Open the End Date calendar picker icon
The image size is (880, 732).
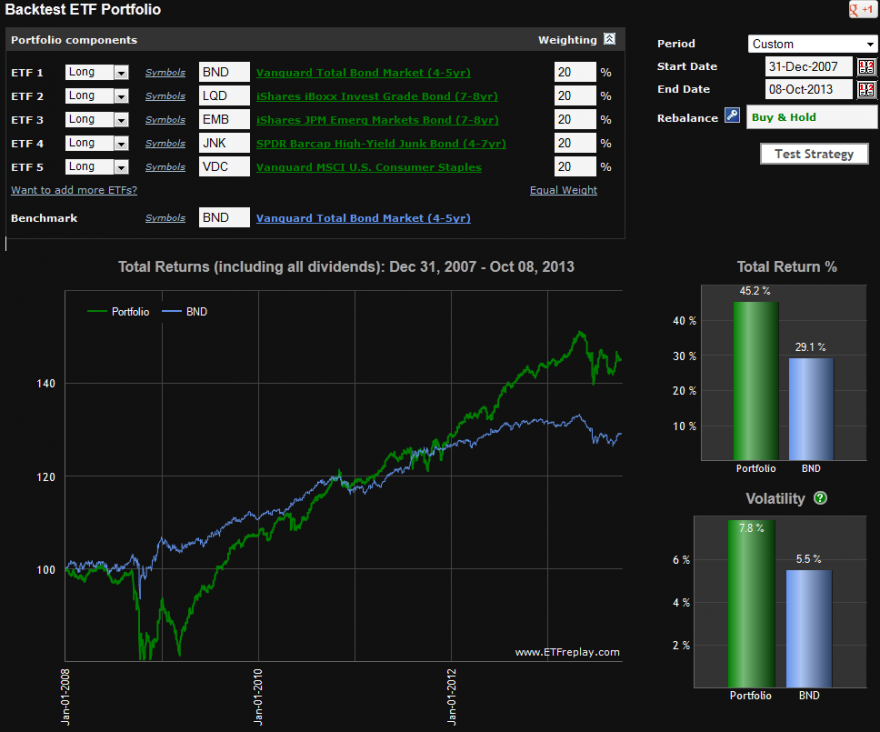[x=866, y=89]
